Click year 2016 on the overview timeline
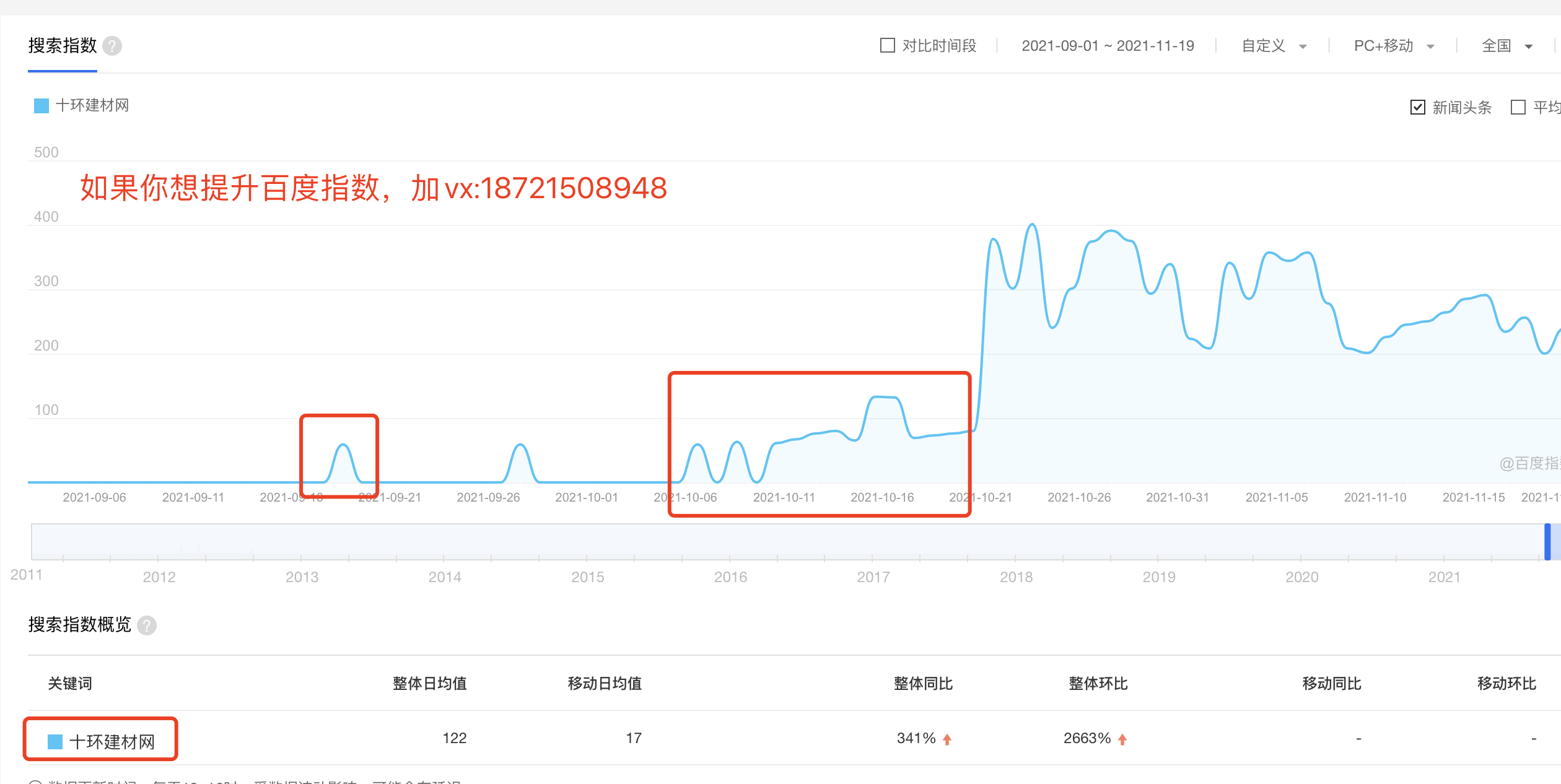 click(730, 577)
